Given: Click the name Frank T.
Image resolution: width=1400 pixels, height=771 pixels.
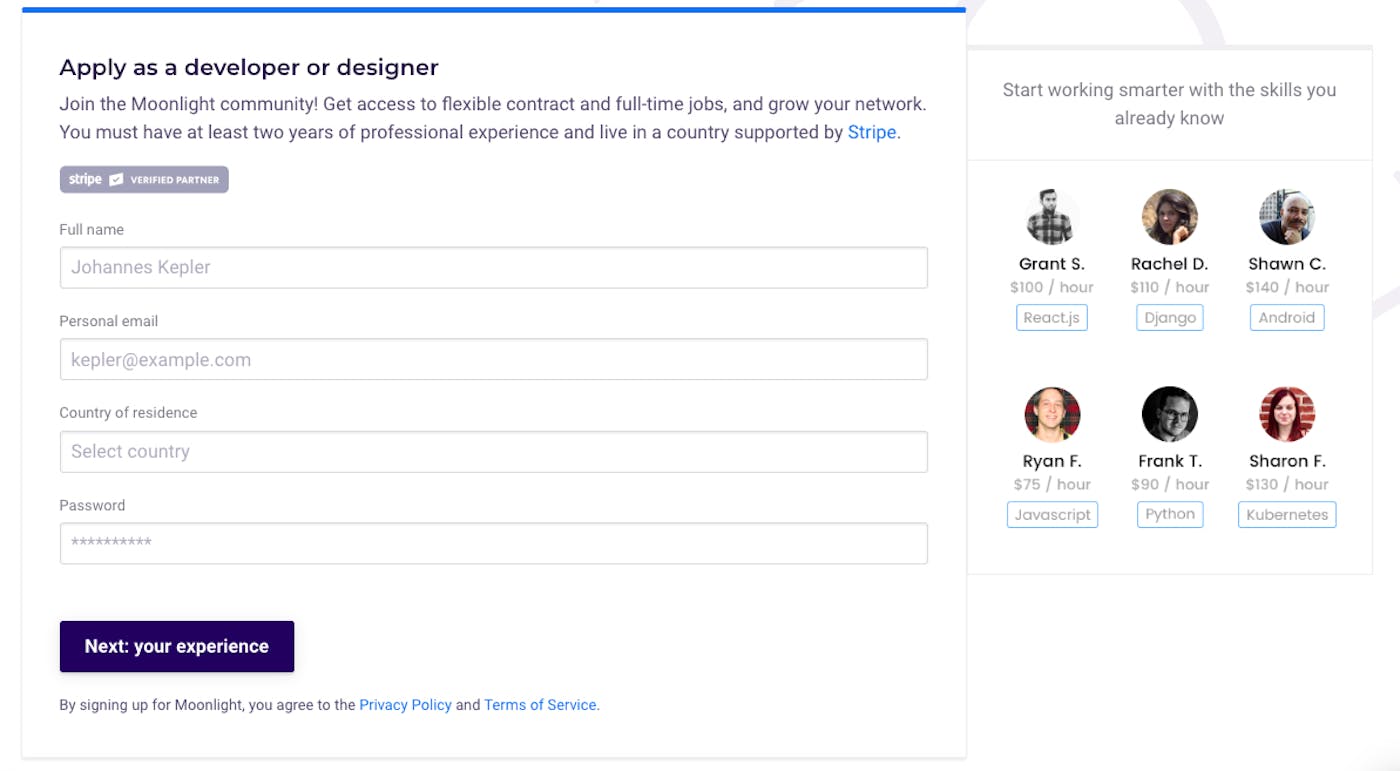Looking at the screenshot, I should [x=1170, y=461].
